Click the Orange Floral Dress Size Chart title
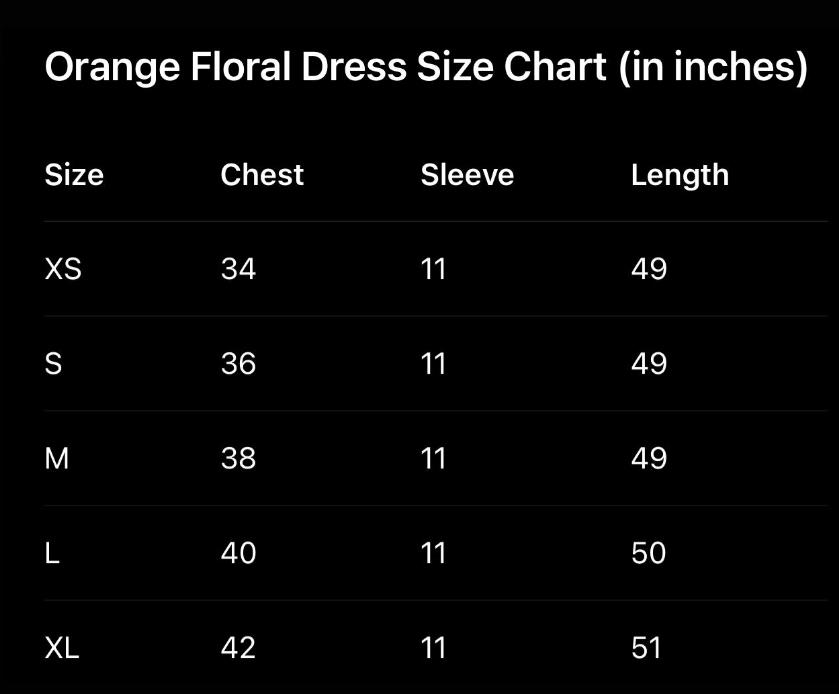 426,68
